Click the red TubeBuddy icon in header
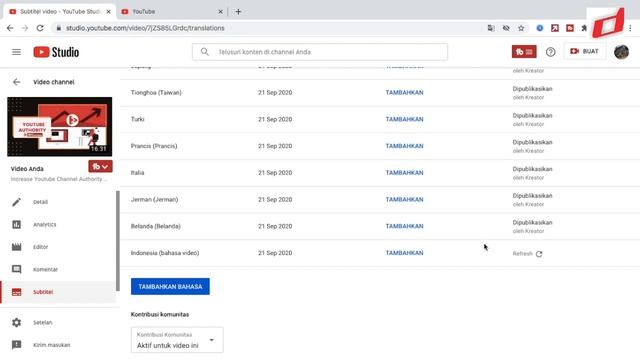Image resolution: width=640 pixels, height=360 pixels. click(524, 52)
